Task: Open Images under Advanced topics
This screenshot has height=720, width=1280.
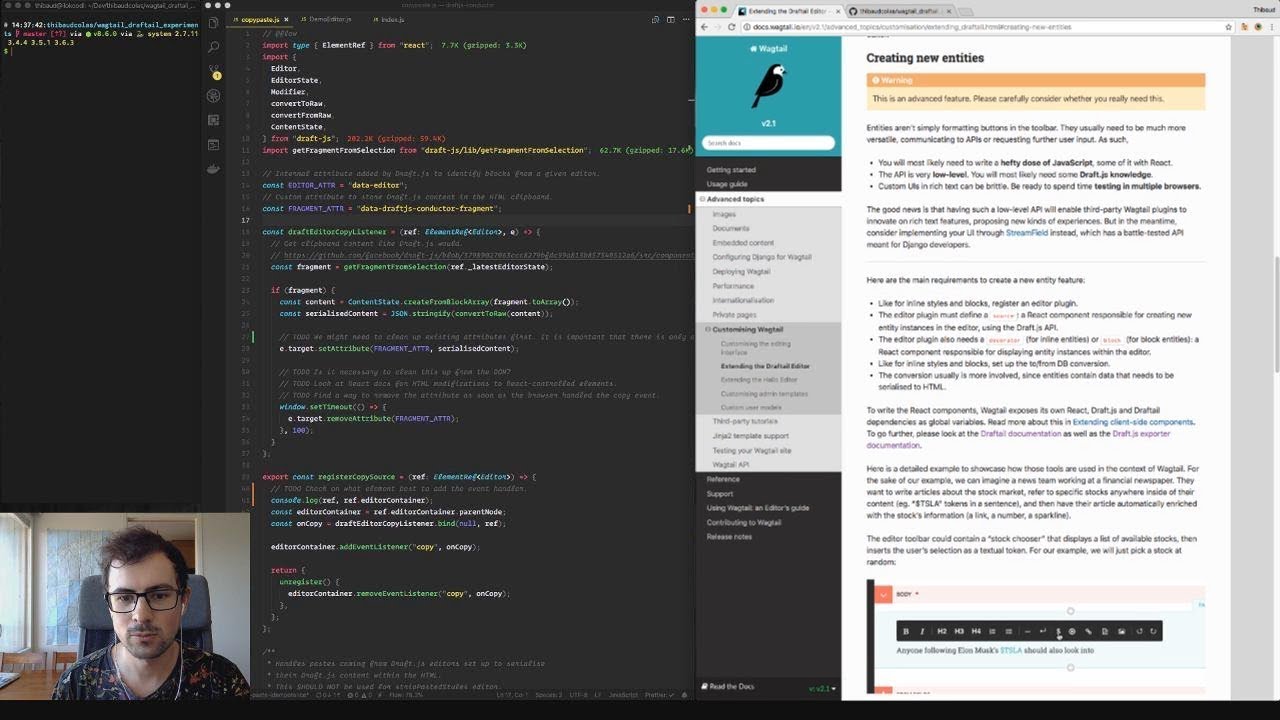Action: [x=724, y=214]
